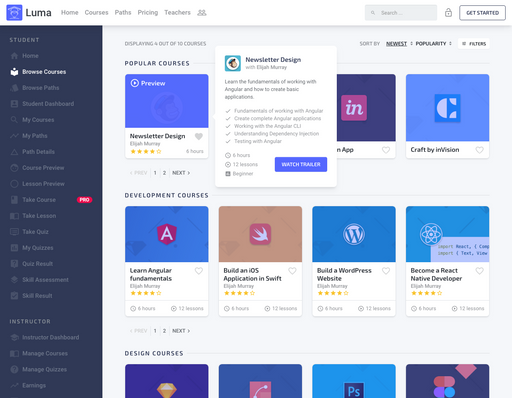Click the Figma logo in Design Courses

coord(444,387)
